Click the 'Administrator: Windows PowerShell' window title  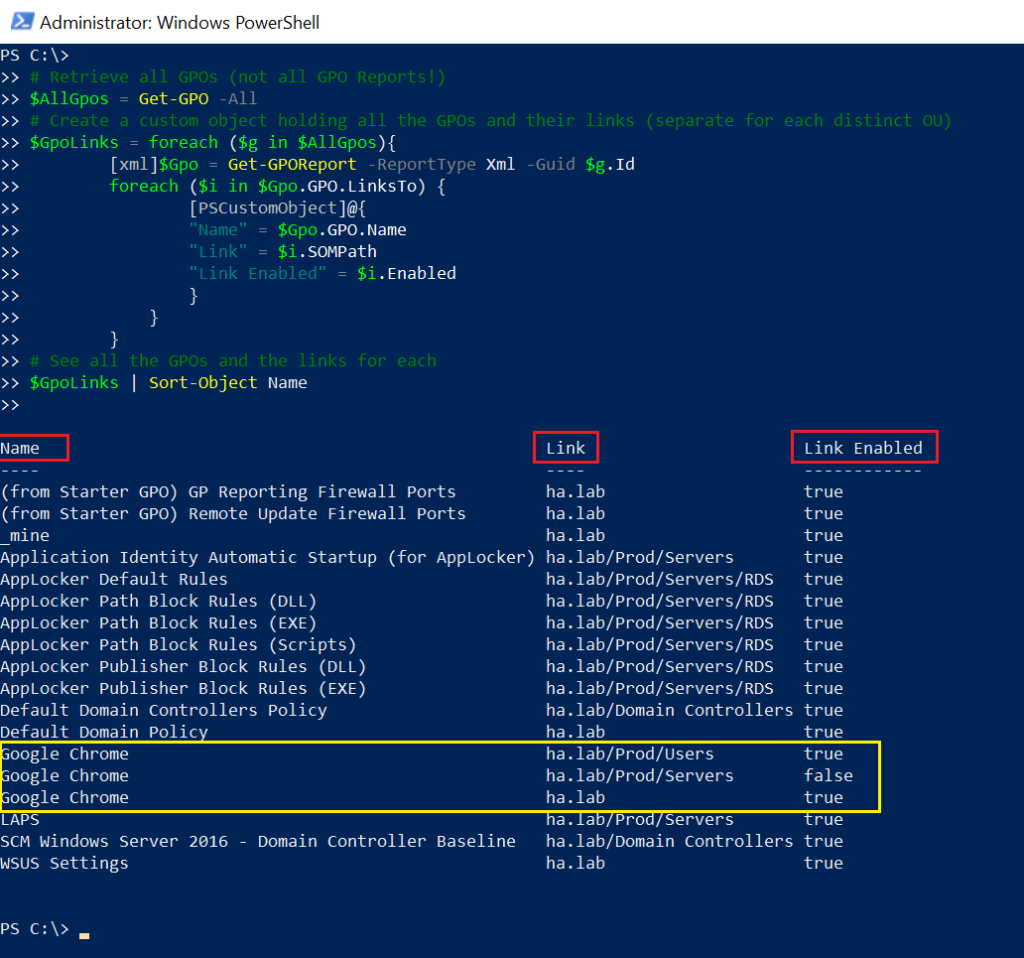180,23
